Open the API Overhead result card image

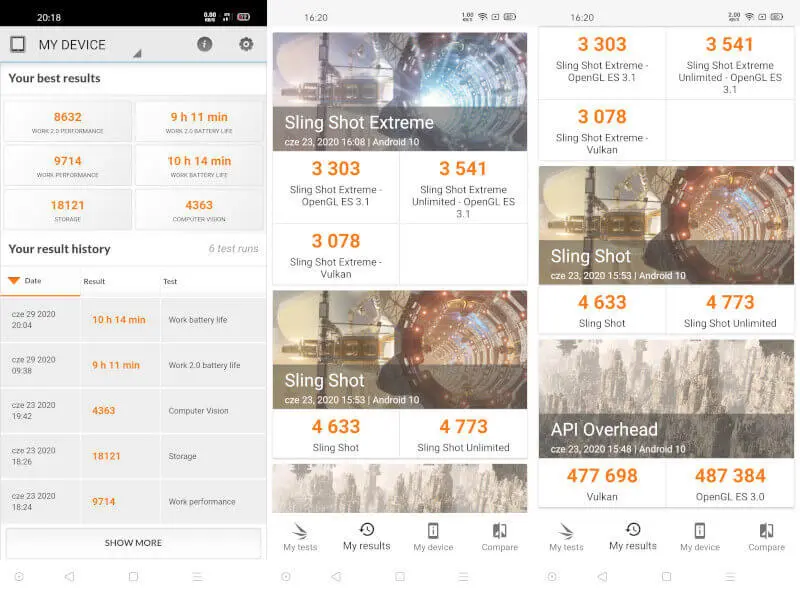point(666,398)
